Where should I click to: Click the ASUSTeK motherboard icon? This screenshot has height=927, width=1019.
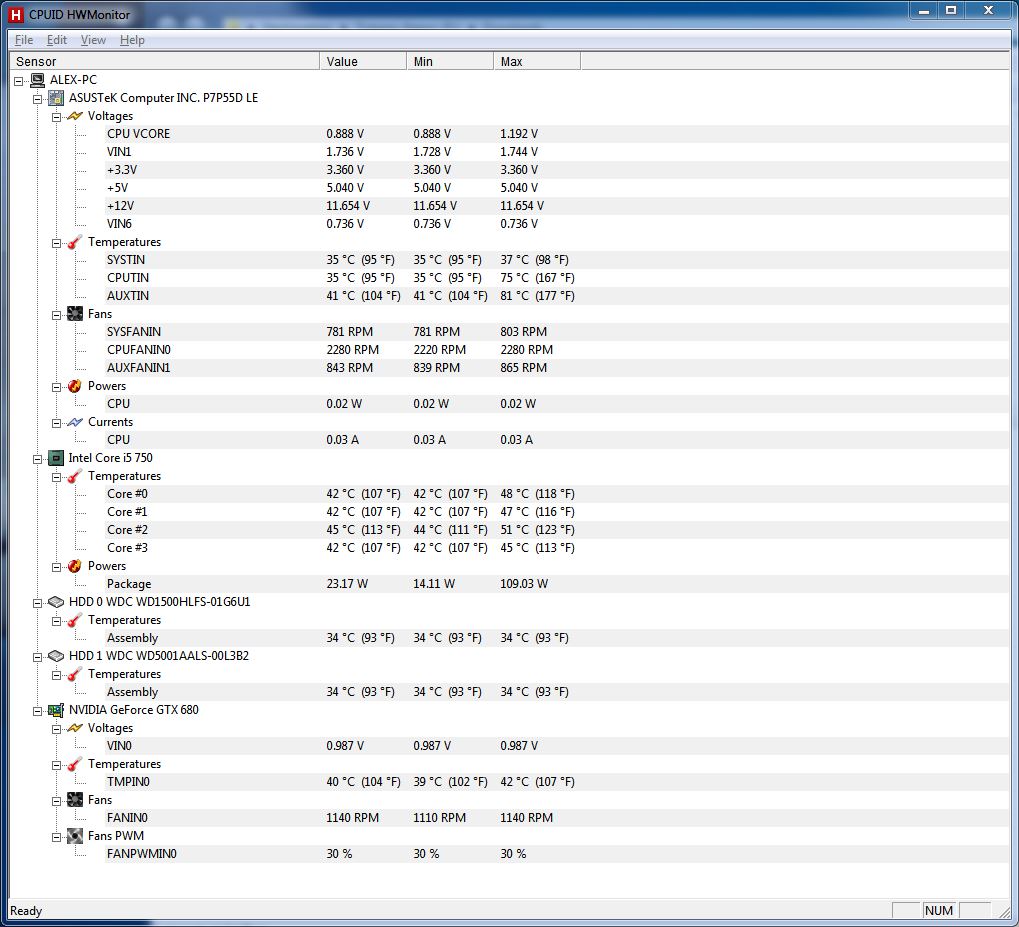[x=57, y=98]
